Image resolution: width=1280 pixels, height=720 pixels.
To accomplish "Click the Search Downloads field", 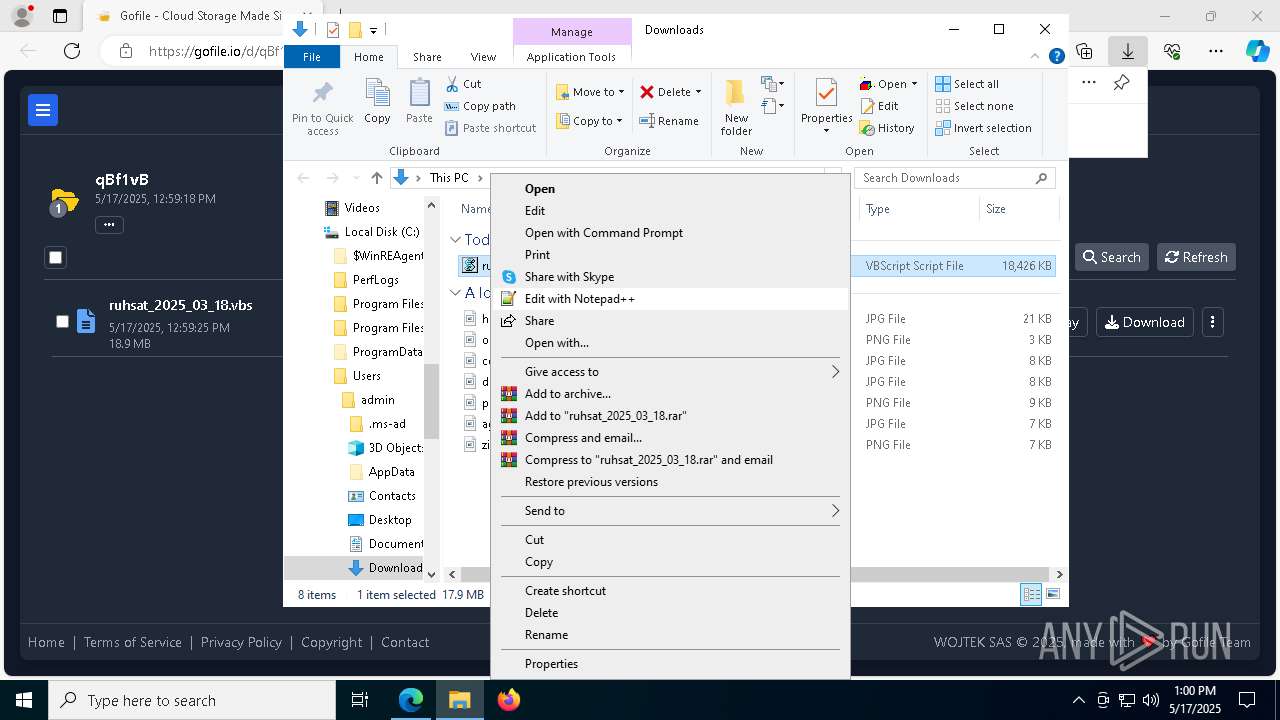I will pyautogui.click(x=954, y=178).
